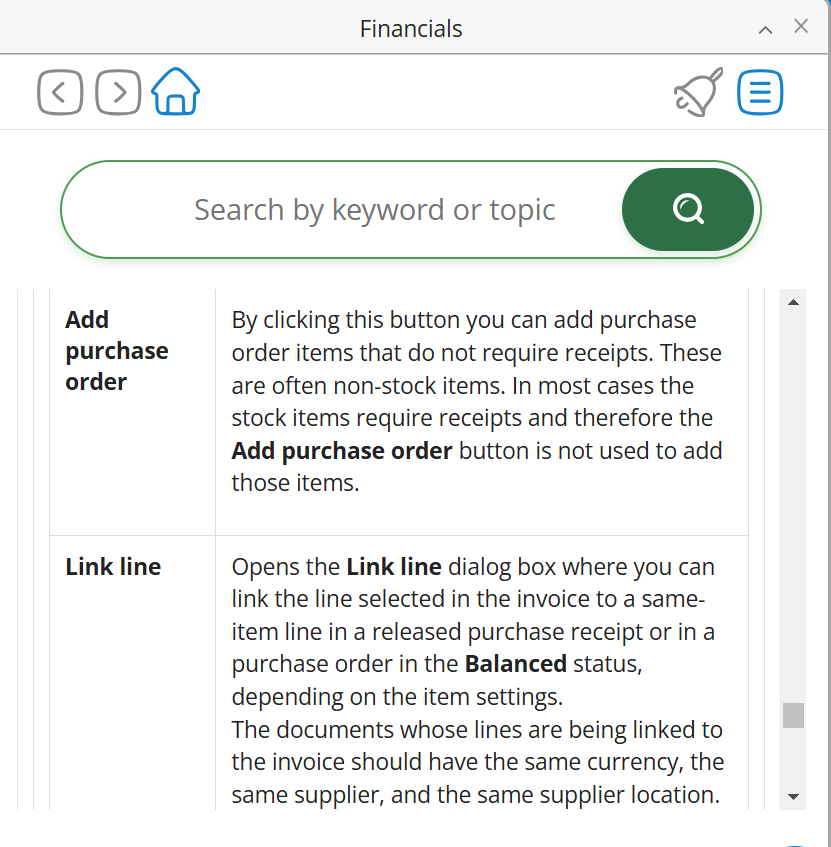Go forward using the right arrow button
The image size is (831, 847).
point(118,93)
